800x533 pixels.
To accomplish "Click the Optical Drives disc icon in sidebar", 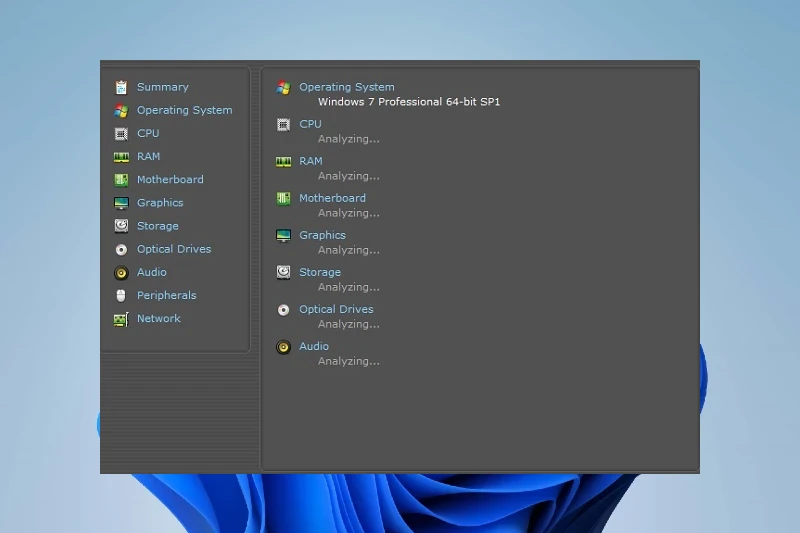I will click(121, 249).
